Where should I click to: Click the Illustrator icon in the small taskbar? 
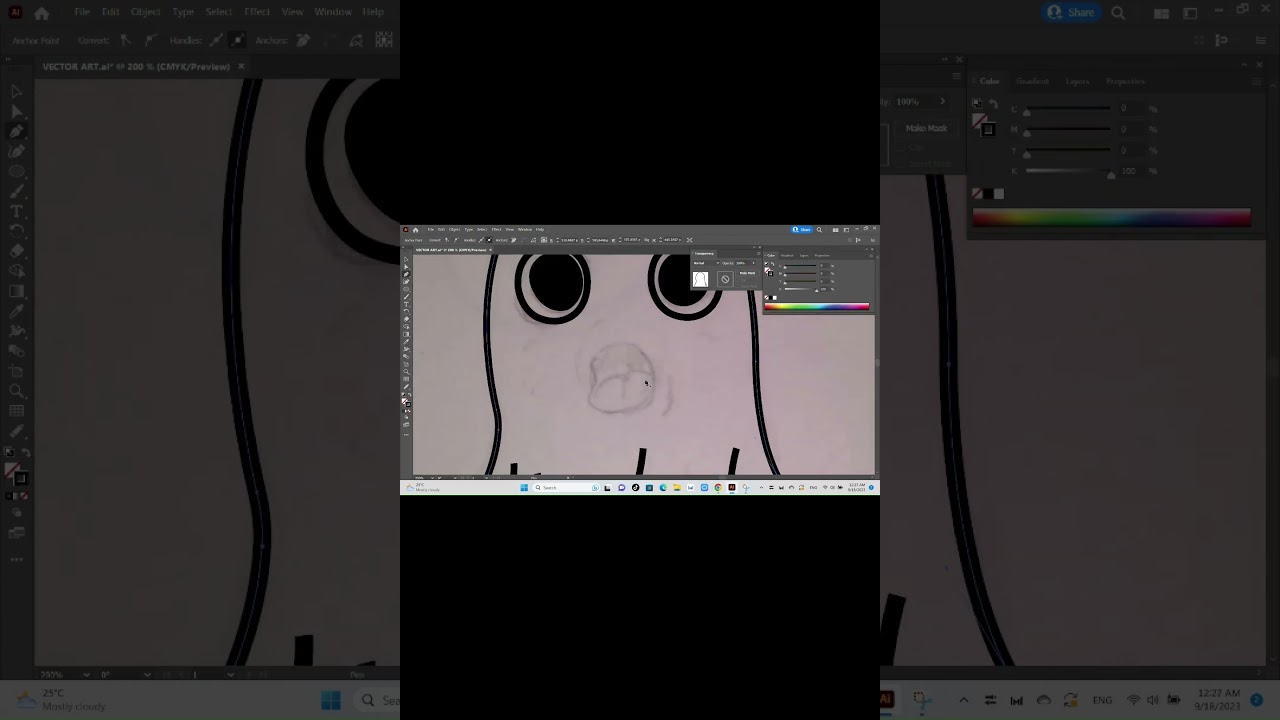[732, 488]
